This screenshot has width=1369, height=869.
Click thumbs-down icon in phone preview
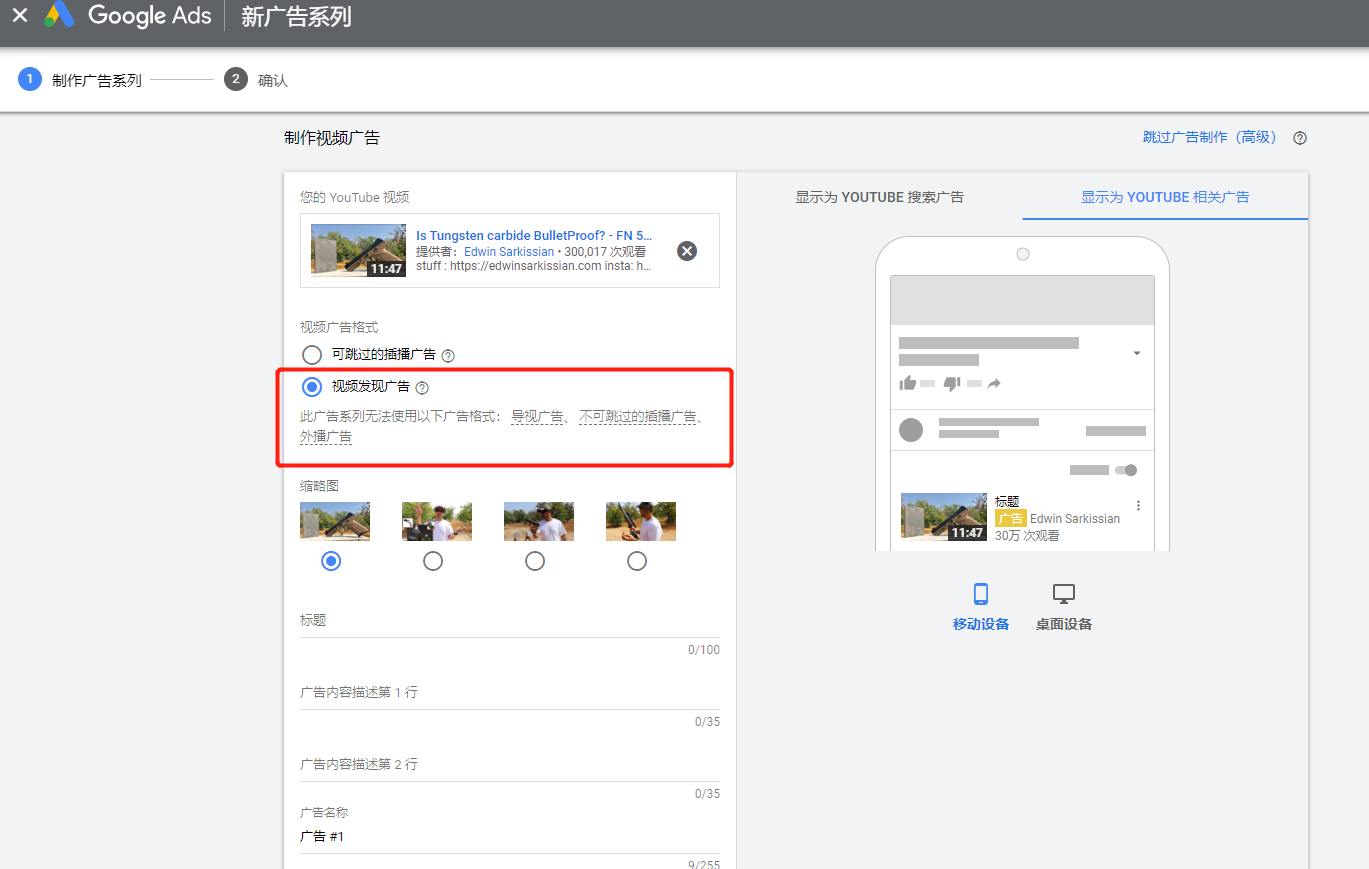coord(952,383)
